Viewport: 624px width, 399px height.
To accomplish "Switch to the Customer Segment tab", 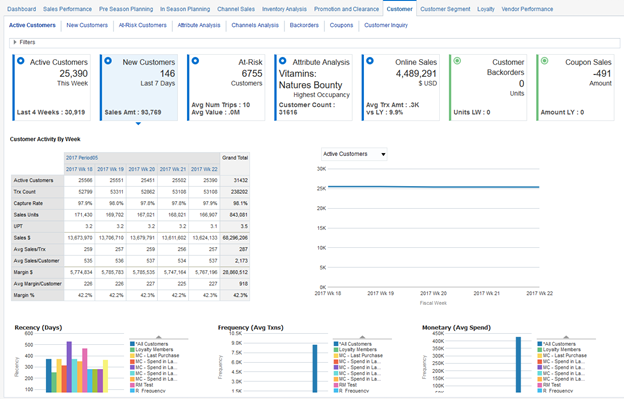I will 445,9.
